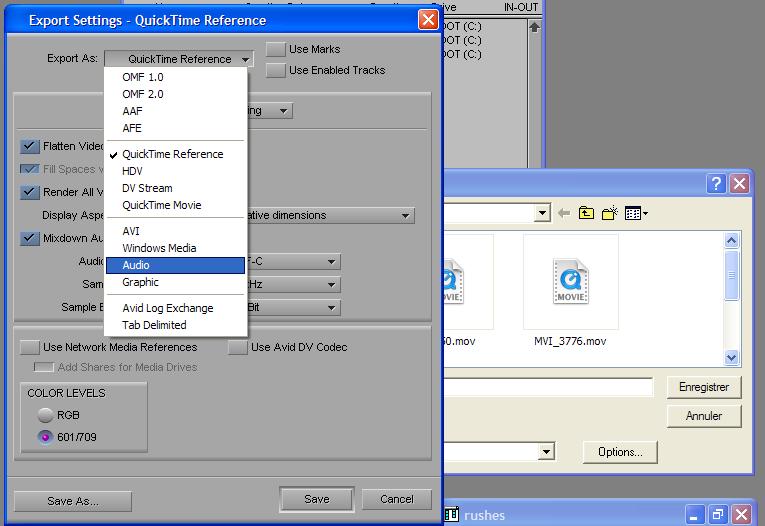
Task: Open the sample rate Hz dropdown
Action: [294, 284]
